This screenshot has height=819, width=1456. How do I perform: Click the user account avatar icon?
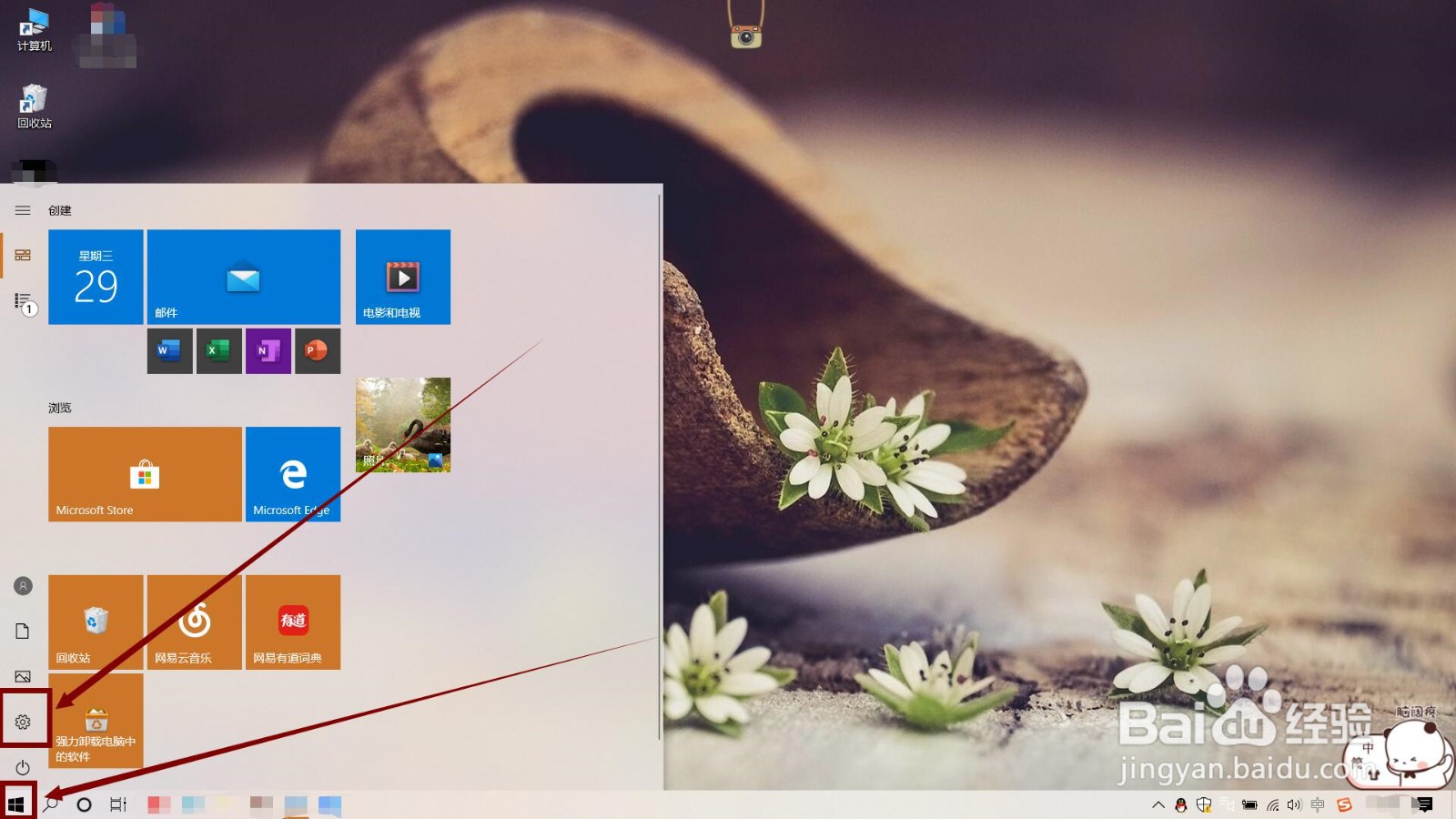coord(23,585)
